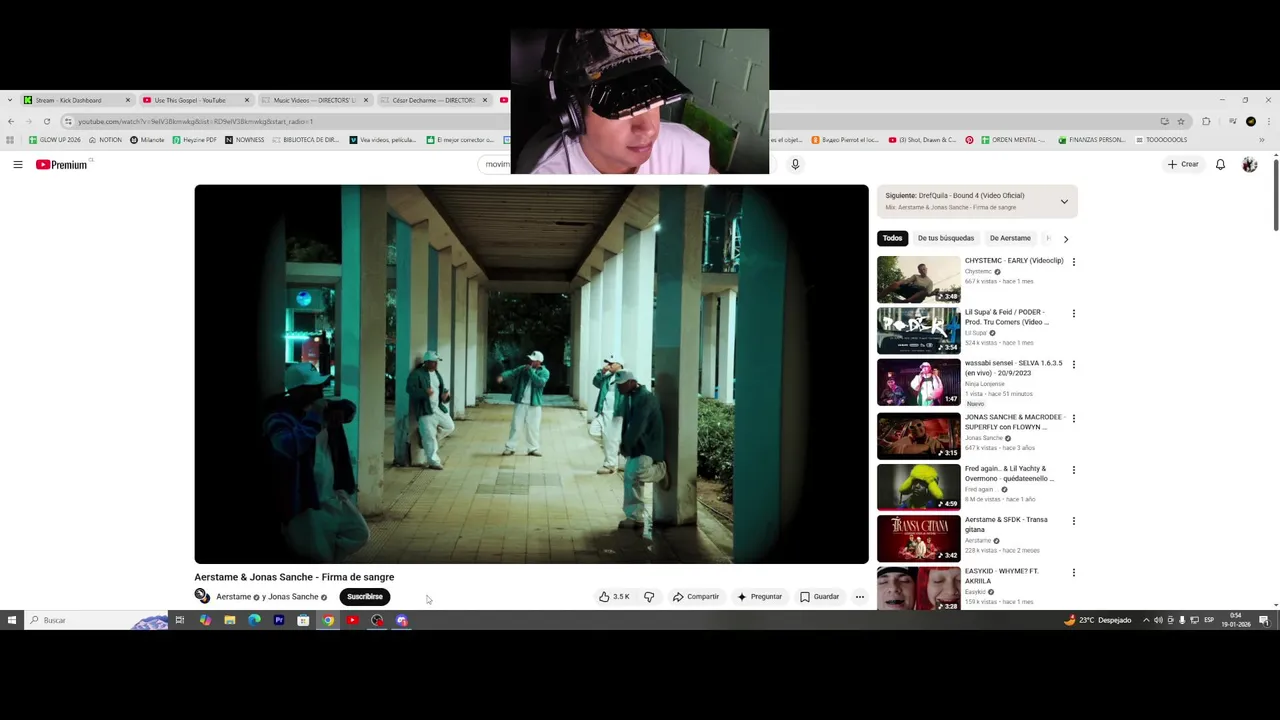Open FINANZAS PERSON... bookmark
The image size is (1280, 720).
[x=1092, y=140]
